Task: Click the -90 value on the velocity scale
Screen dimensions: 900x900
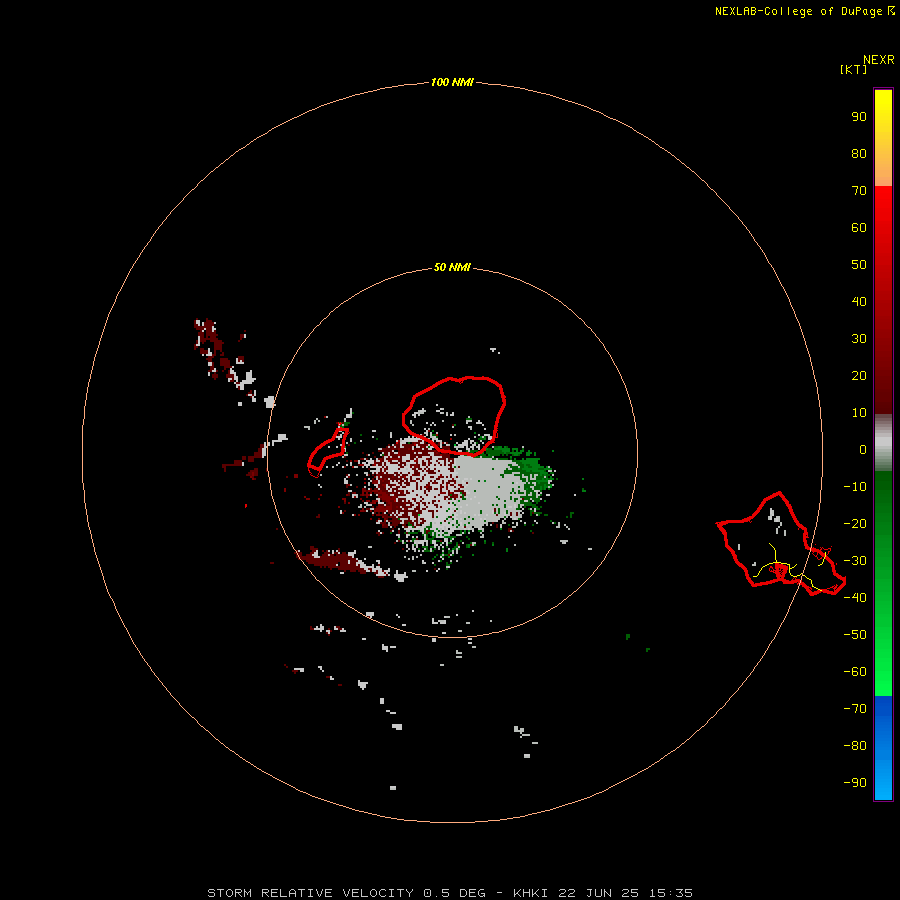Action: coord(855,783)
